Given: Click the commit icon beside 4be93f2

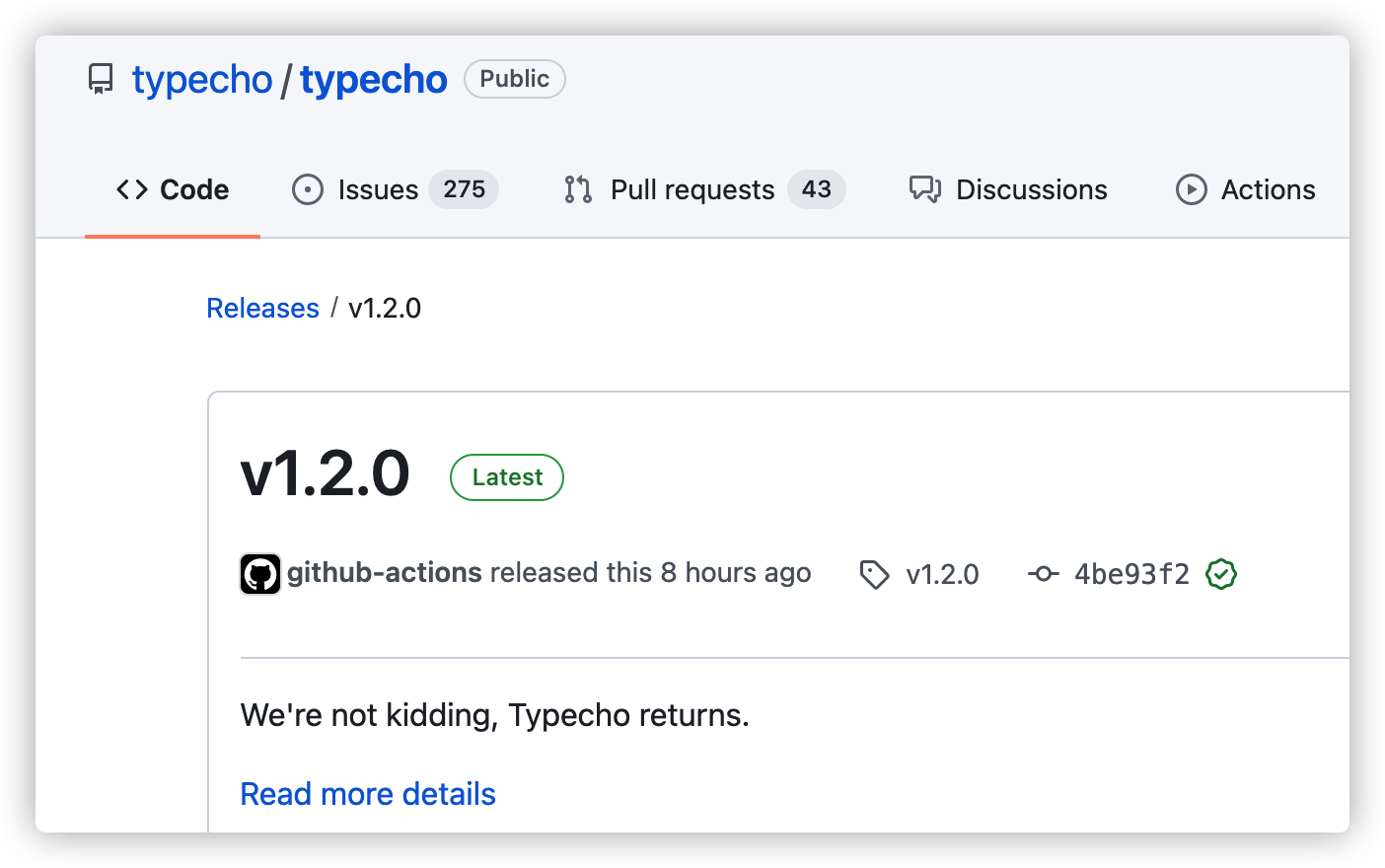Looking at the screenshot, I should (1044, 574).
